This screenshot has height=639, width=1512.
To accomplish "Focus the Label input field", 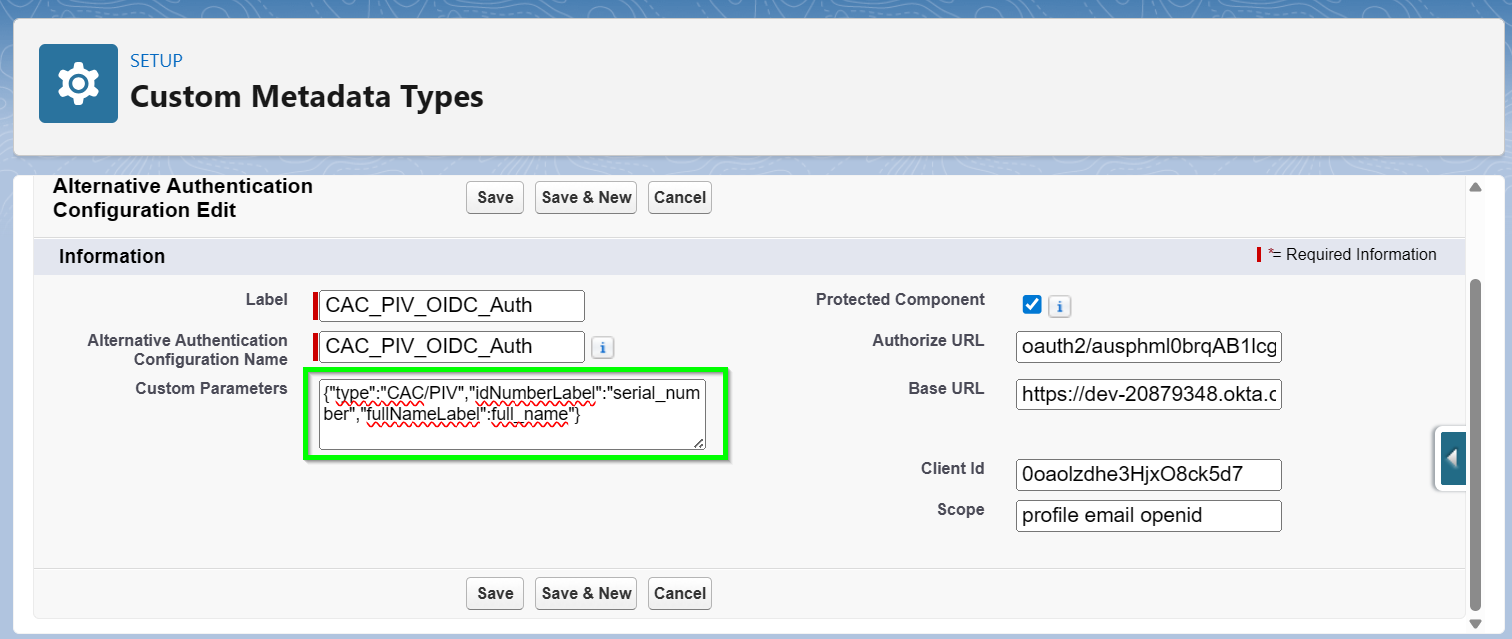I will 453,306.
